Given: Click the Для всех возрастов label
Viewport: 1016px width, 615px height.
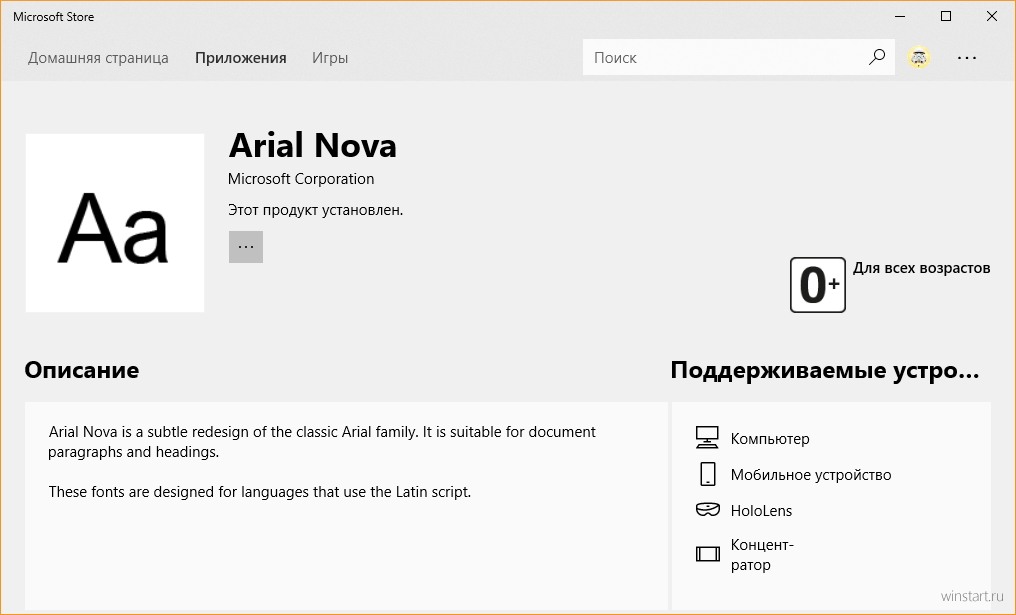Looking at the screenshot, I should (921, 268).
